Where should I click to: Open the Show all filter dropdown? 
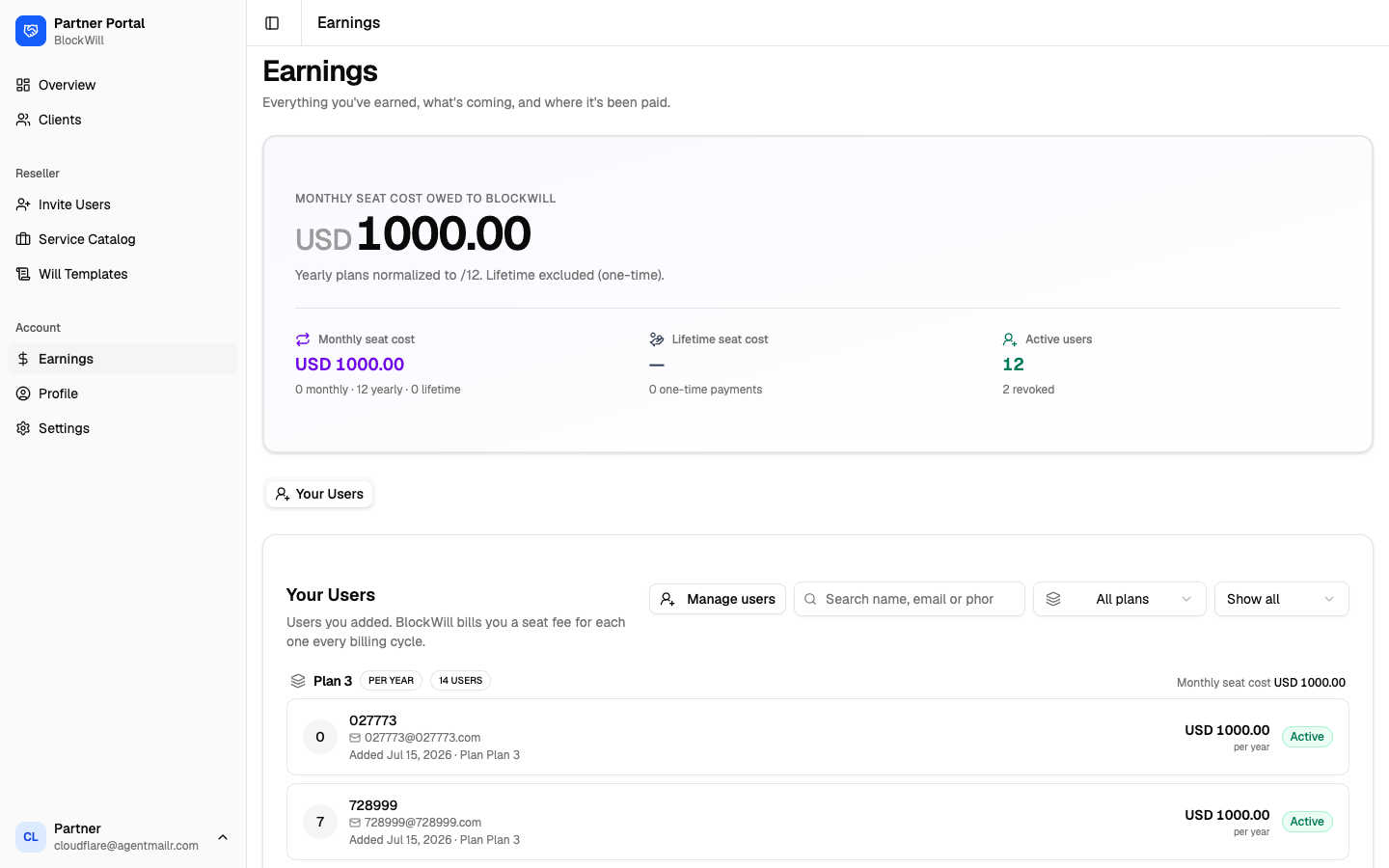click(x=1282, y=599)
